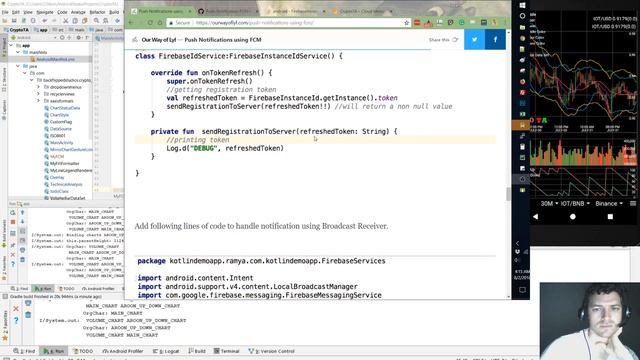Open the Windows Start menu
This screenshot has height=360, width=640.
(522, 5)
